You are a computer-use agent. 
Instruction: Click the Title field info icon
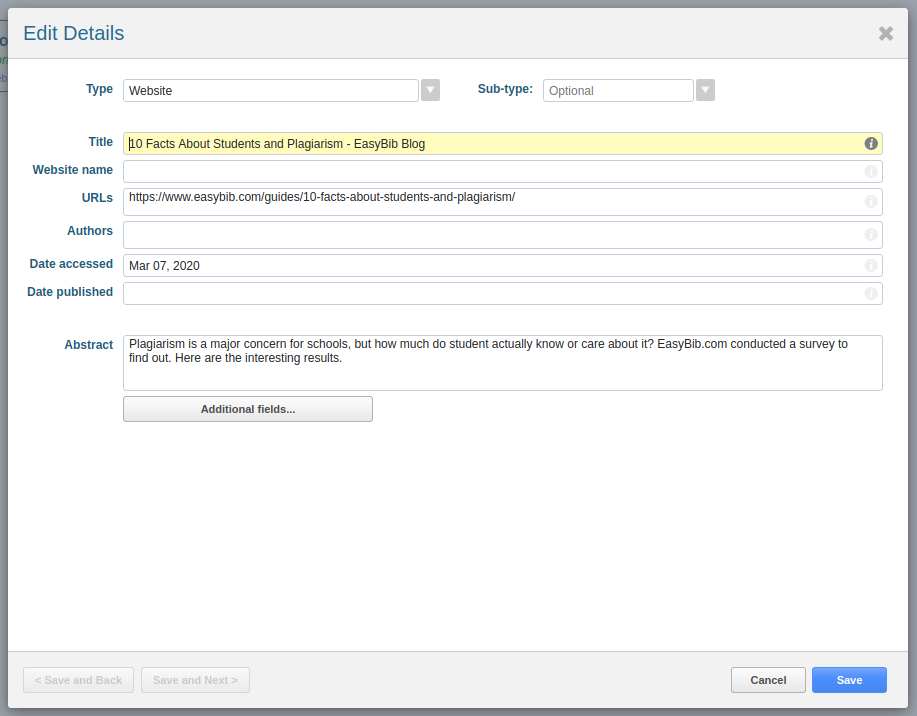coord(871,143)
